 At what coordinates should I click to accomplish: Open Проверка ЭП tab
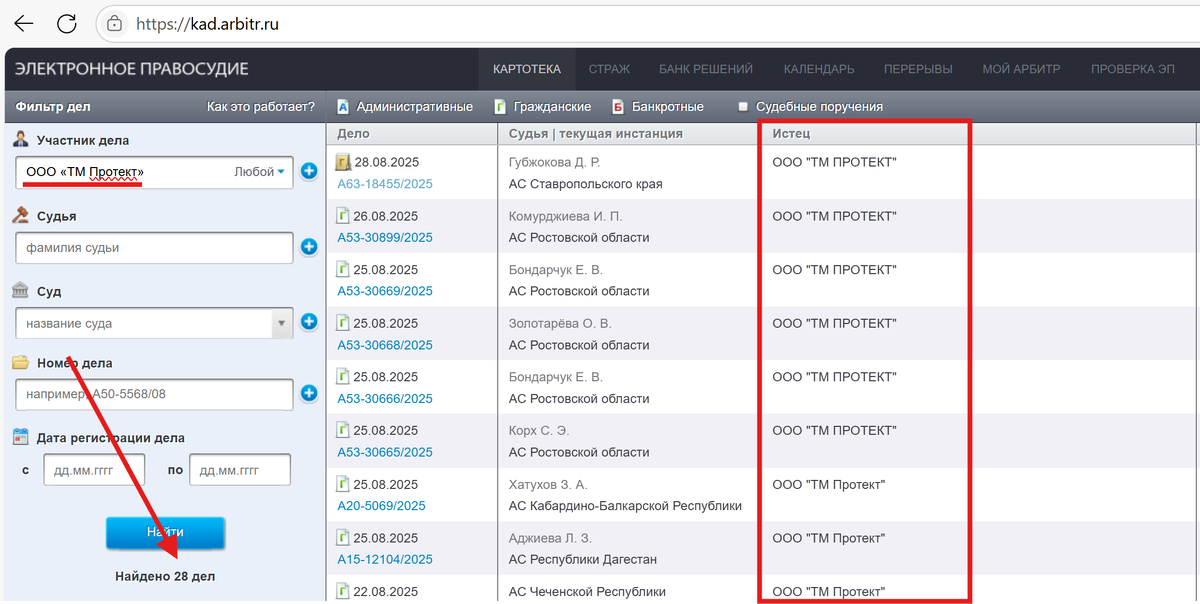point(1133,69)
